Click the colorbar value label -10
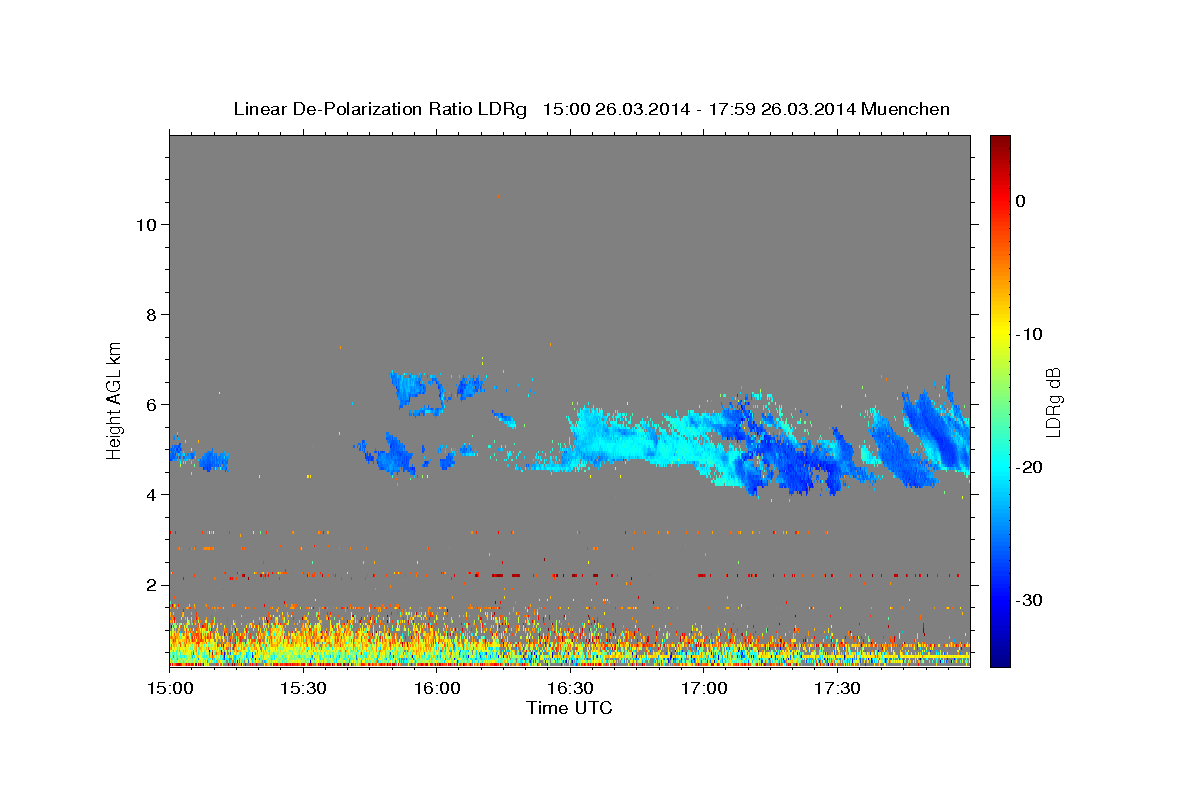1200x800 pixels. click(1029, 334)
